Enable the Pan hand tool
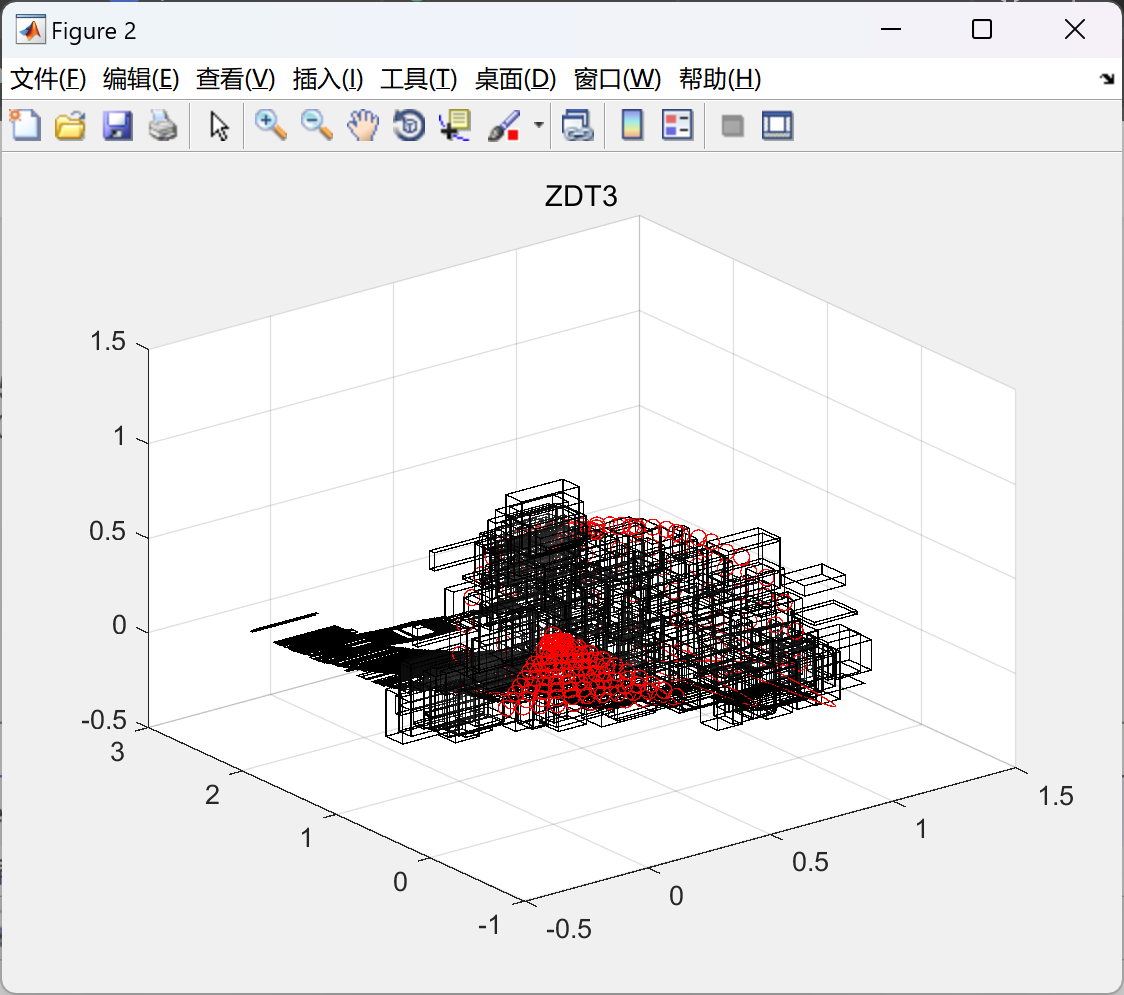 (x=363, y=125)
